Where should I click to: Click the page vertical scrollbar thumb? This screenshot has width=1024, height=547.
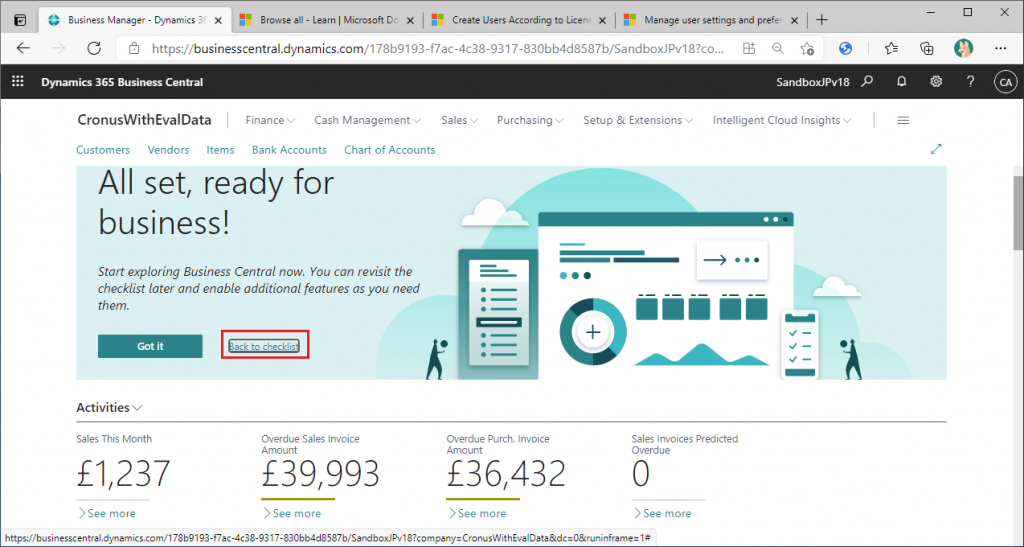point(1018,213)
